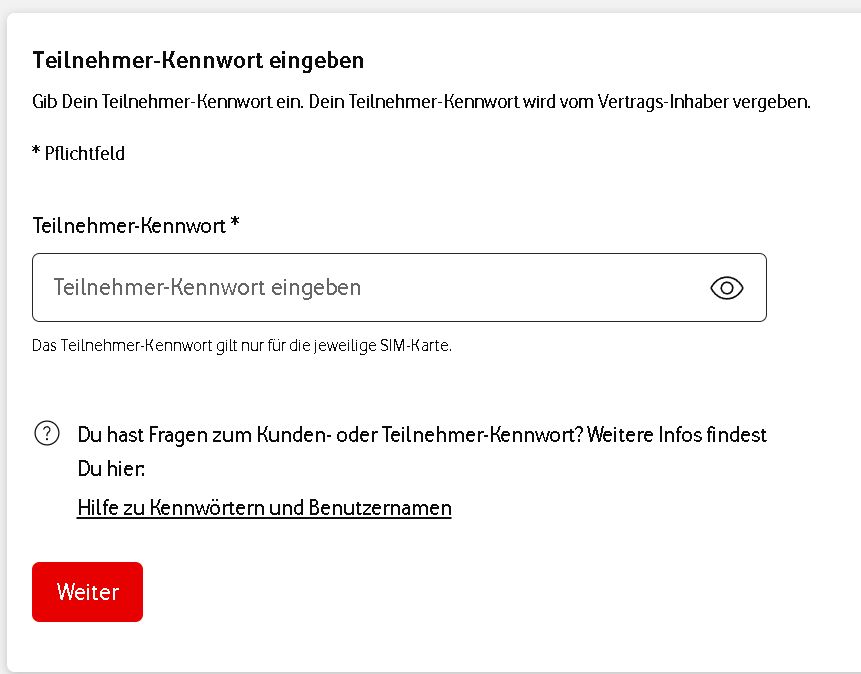Viewport: 861px width, 674px height.
Task: Open Hilfe zu Kennwörtern und Benutzernamen link
Action: (264, 508)
